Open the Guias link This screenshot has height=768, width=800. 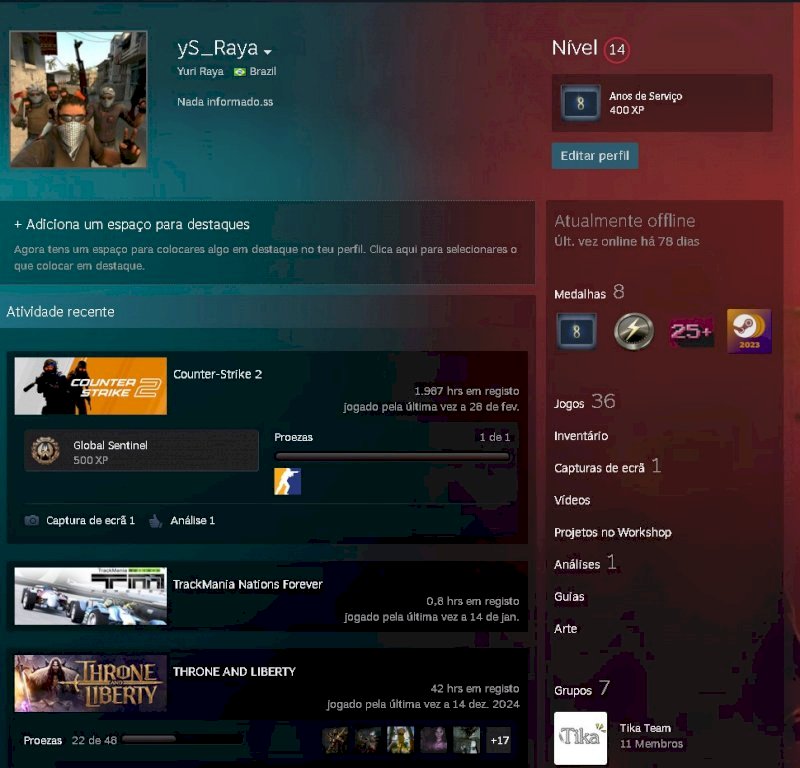569,597
